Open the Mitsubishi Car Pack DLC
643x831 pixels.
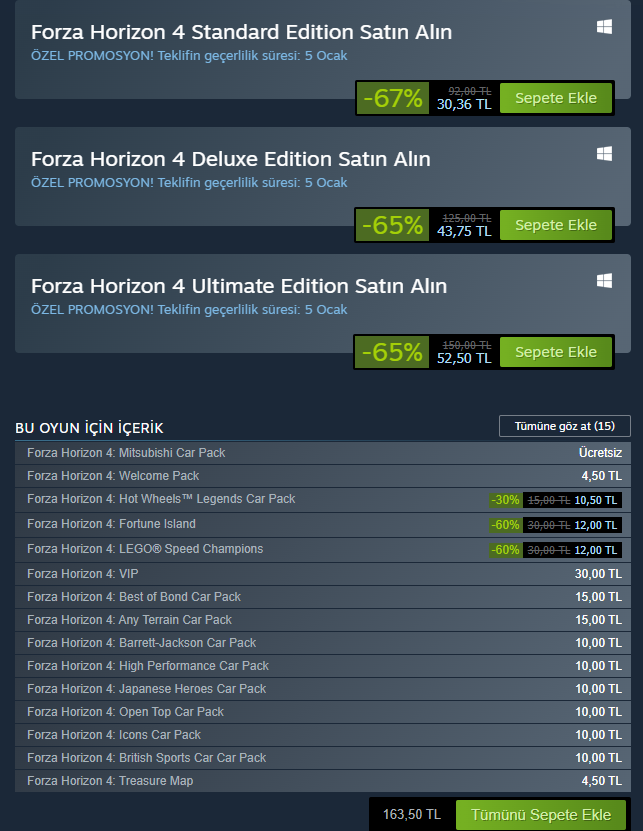(x=126, y=453)
